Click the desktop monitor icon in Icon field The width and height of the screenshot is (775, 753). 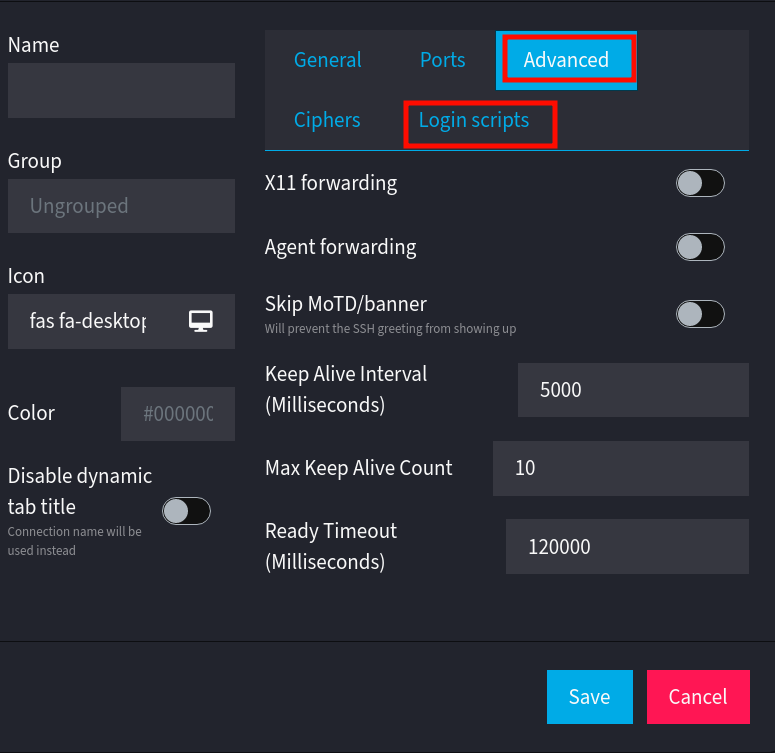(x=201, y=321)
